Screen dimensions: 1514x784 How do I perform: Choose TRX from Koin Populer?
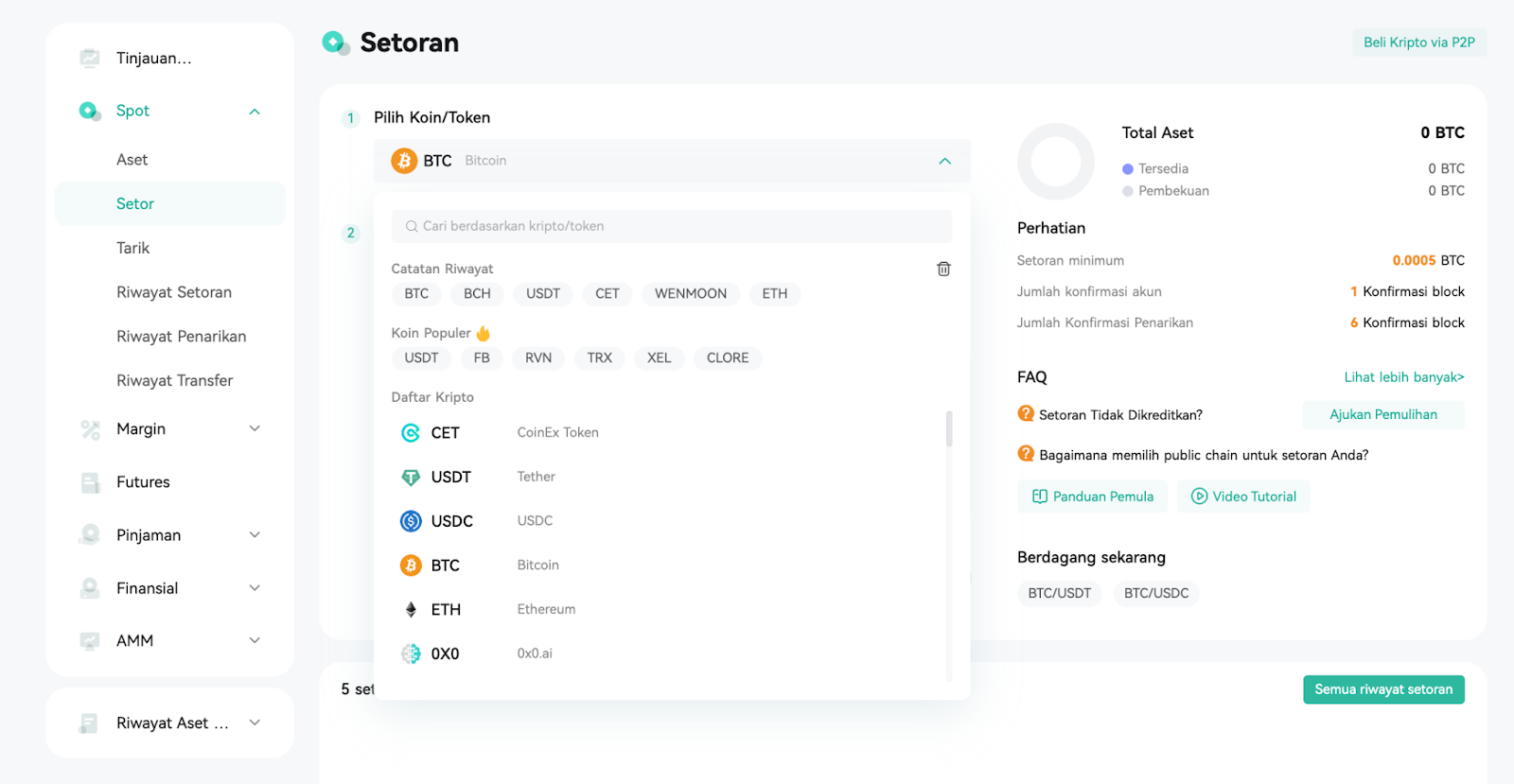(x=600, y=358)
